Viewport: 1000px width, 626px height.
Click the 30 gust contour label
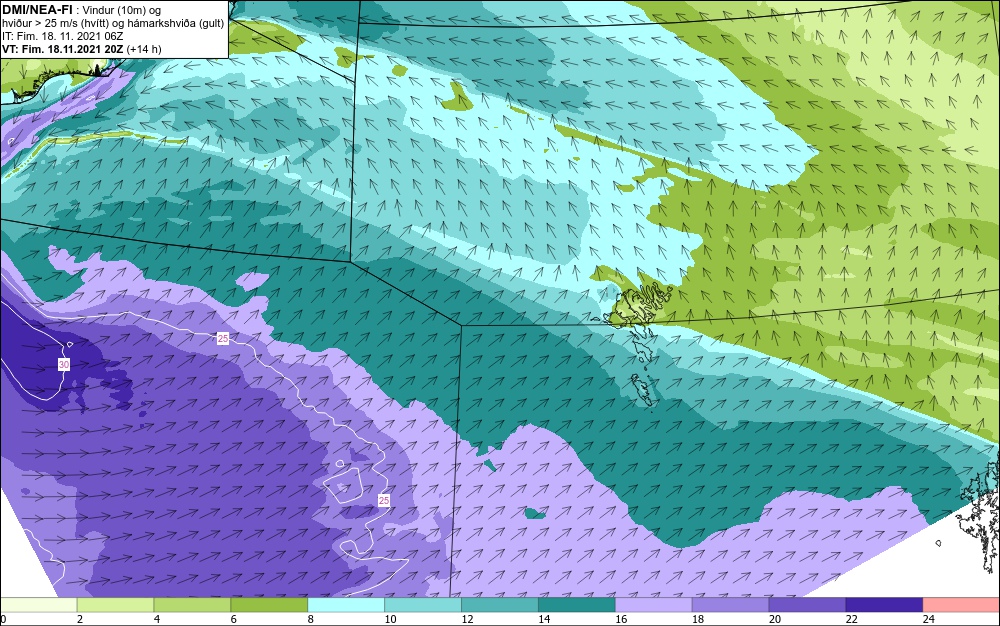[64, 365]
